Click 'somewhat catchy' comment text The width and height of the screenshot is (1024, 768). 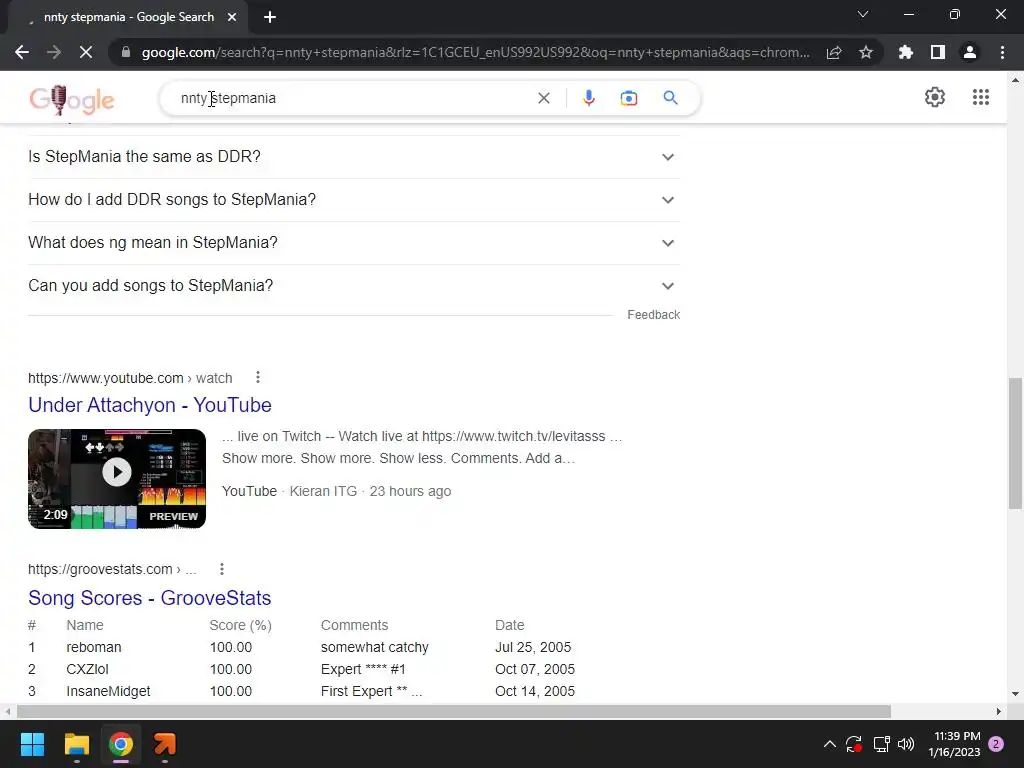pos(374,647)
